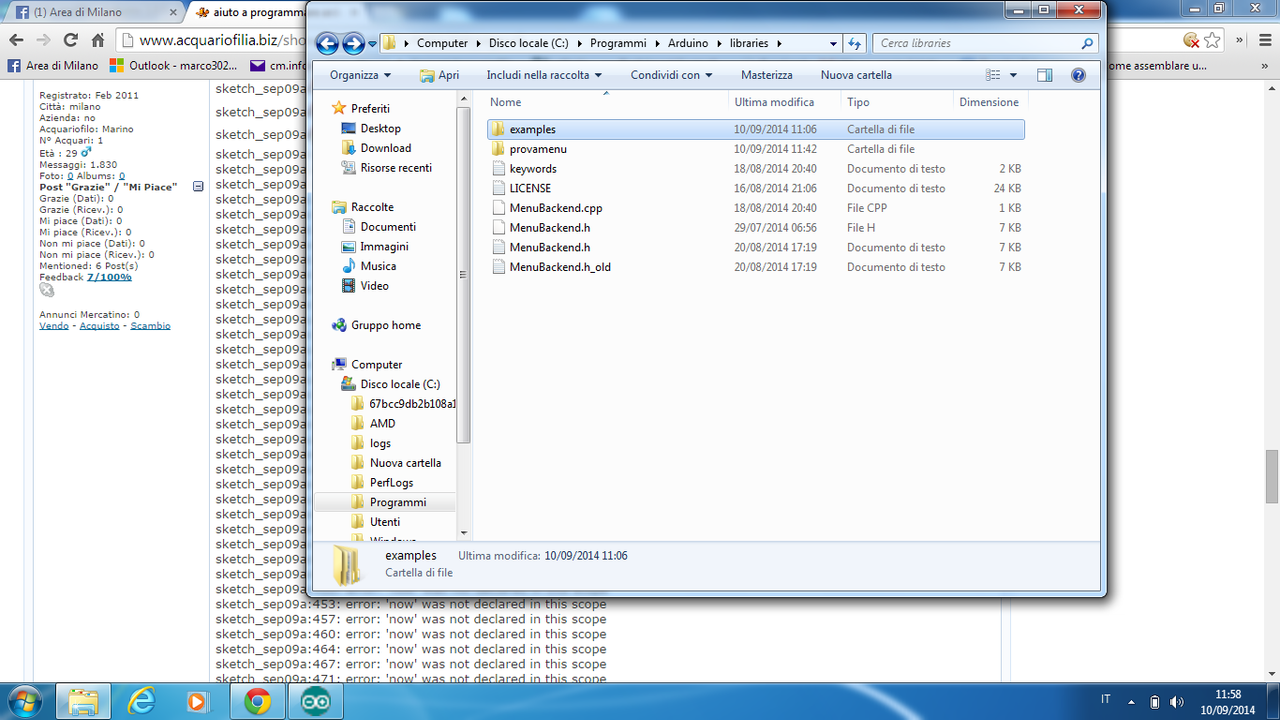
Task: Select the provamenu folder icon
Action: (499, 149)
